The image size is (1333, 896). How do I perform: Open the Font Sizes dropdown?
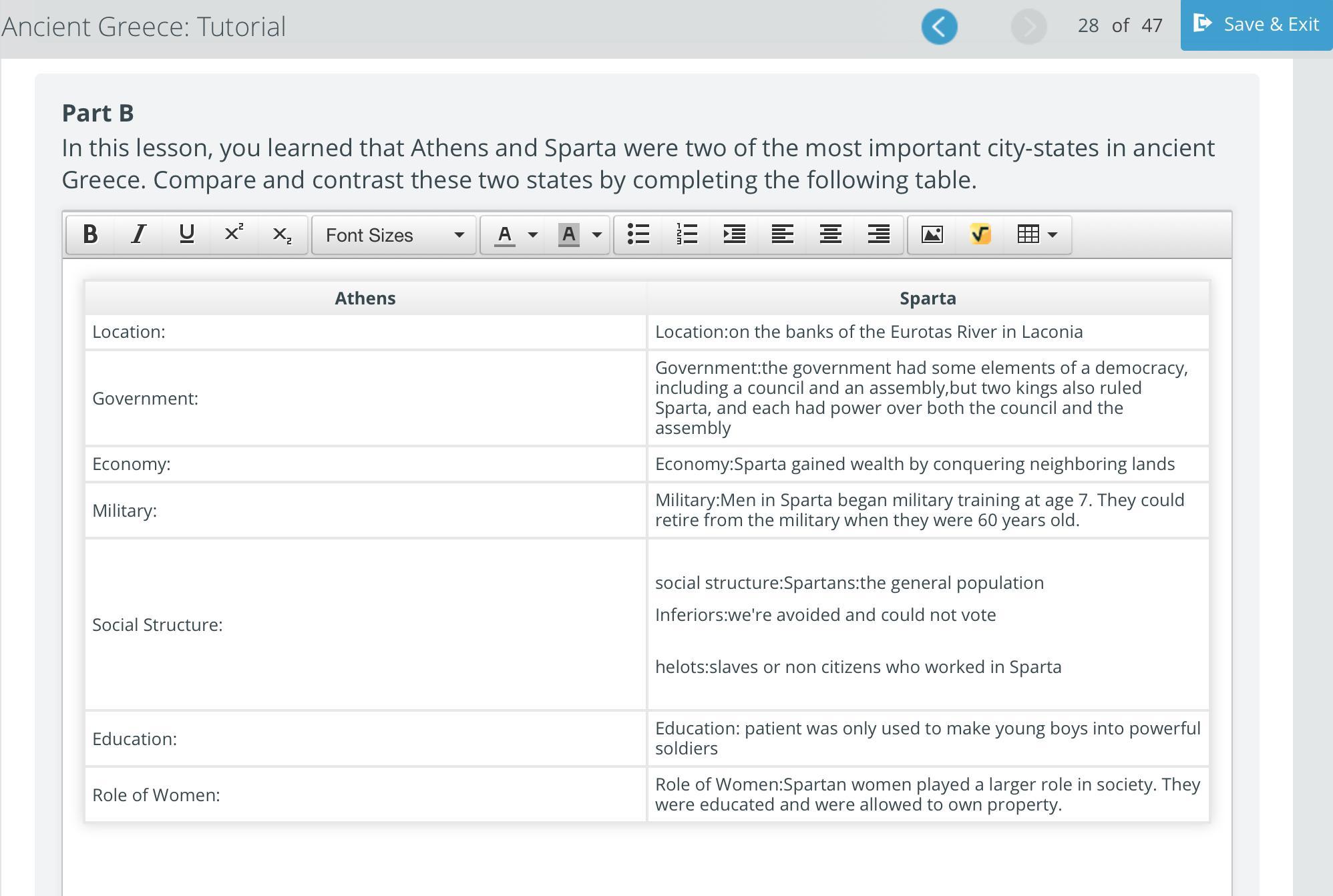[394, 235]
